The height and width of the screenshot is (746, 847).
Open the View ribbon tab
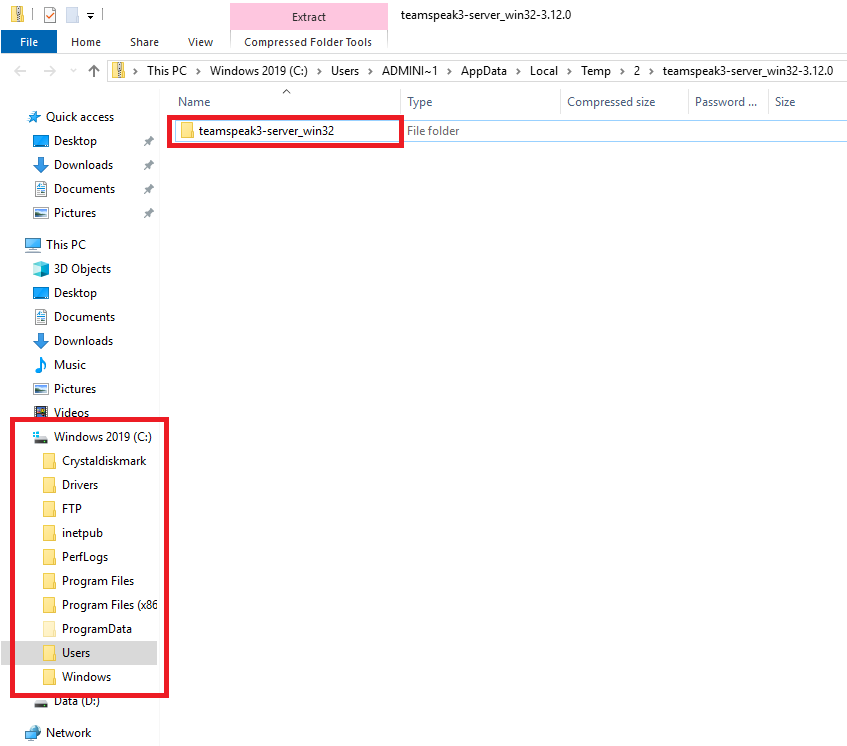click(200, 42)
